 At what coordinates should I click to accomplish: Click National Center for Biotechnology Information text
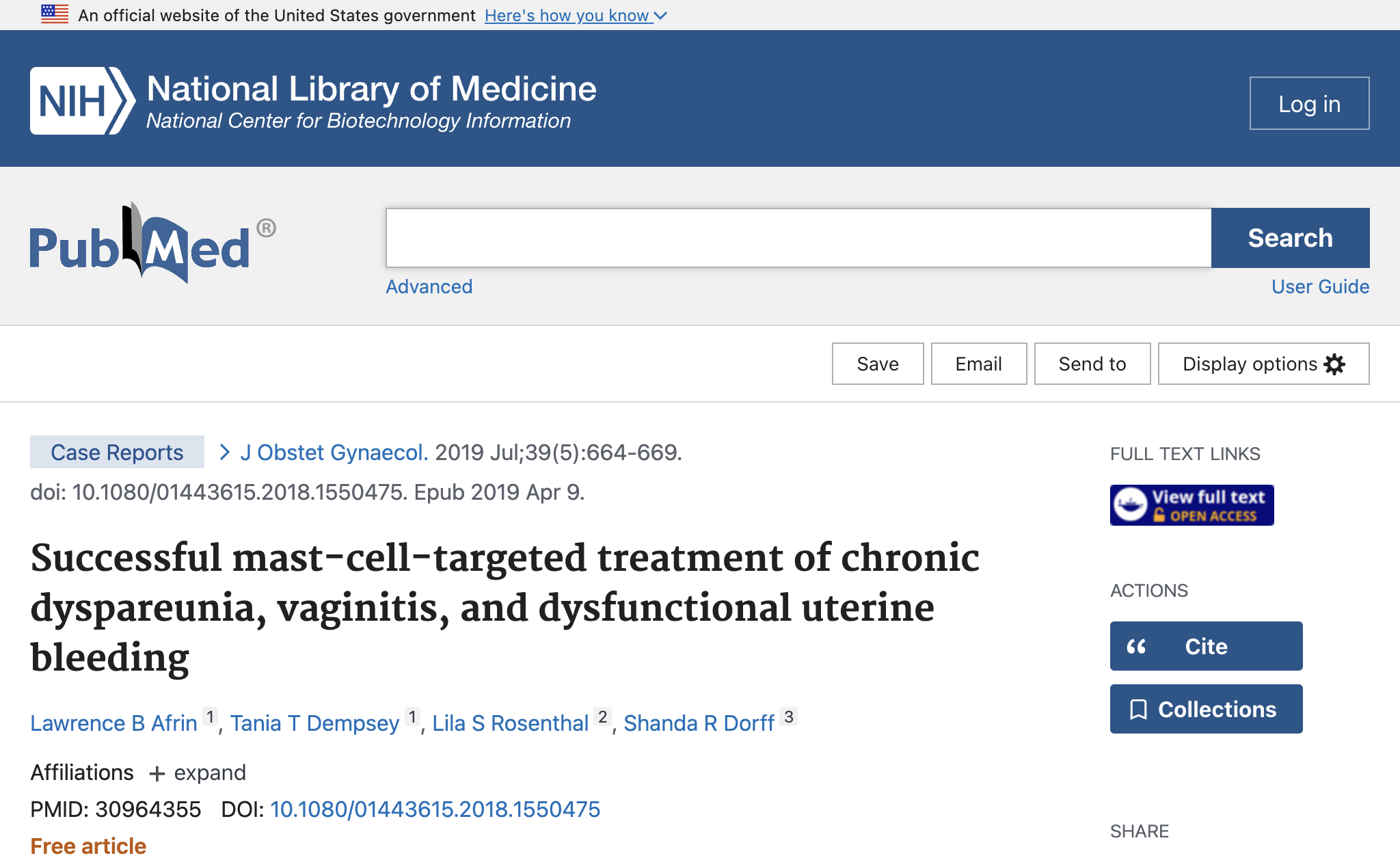tap(358, 121)
